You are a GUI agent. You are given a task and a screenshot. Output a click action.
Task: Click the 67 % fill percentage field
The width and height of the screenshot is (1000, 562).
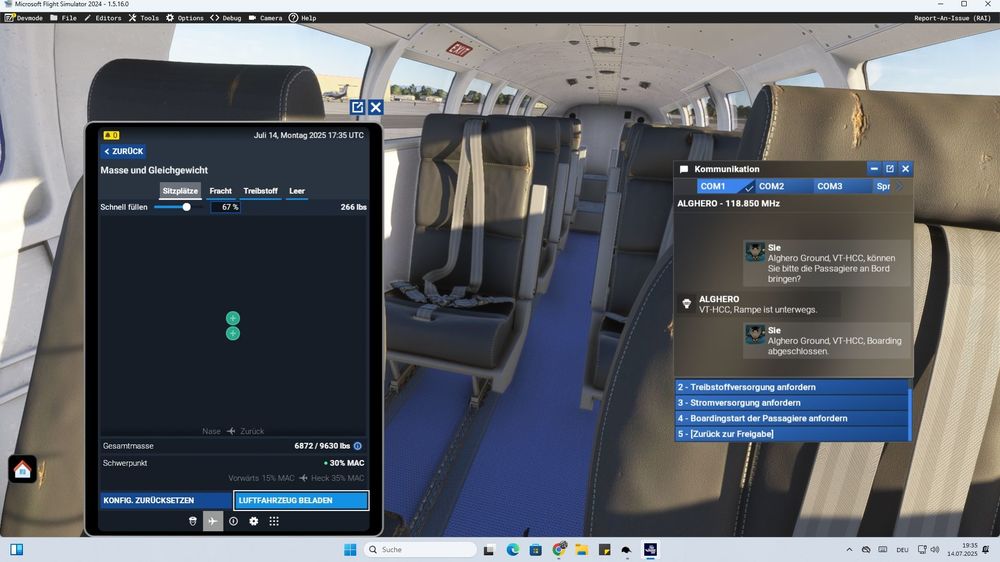coord(225,207)
